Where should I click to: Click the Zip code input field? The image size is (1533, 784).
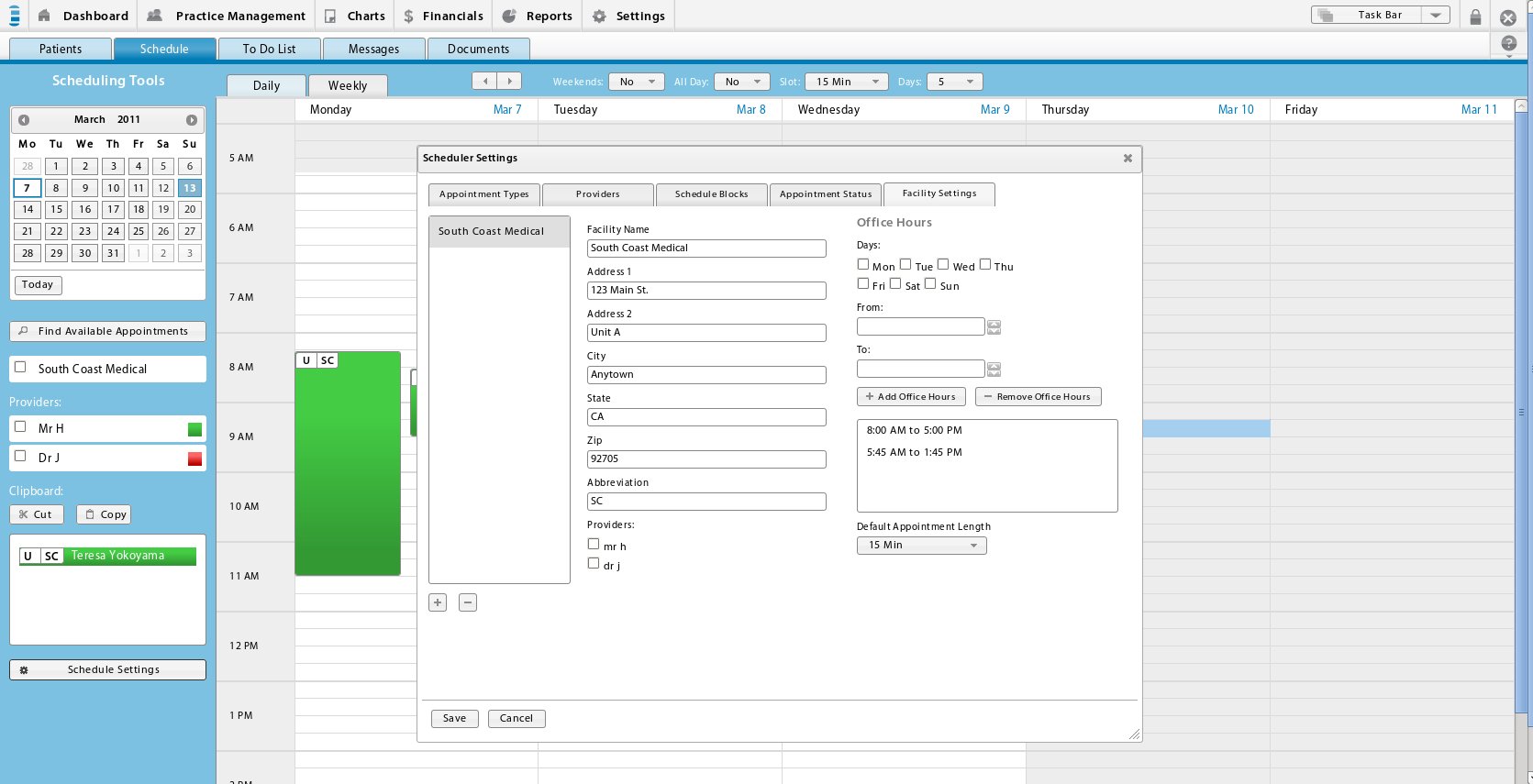(706, 459)
